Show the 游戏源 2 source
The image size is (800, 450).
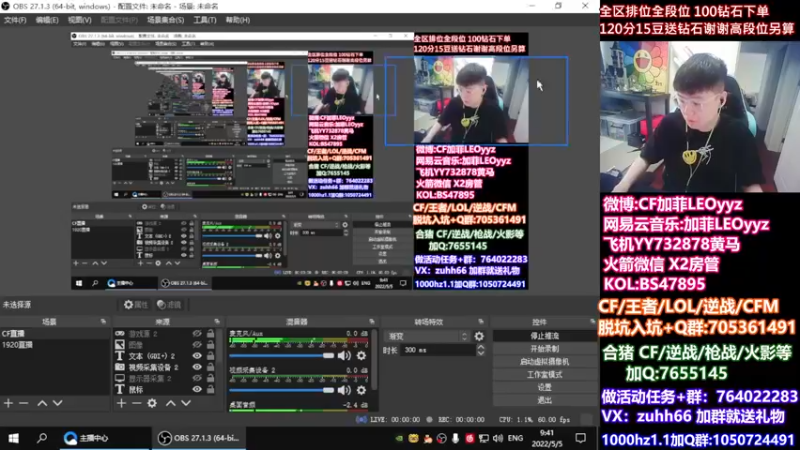coord(197,334)
